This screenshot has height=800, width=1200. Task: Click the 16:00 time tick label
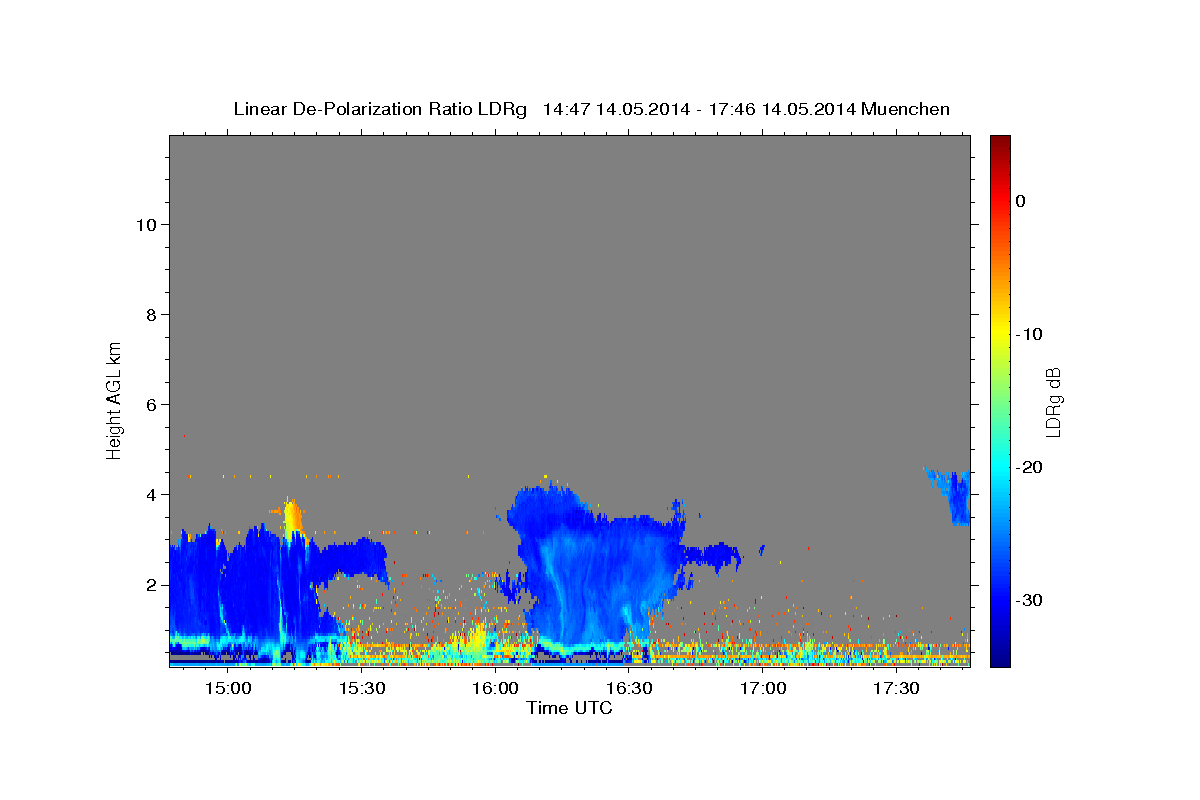point(495,689)
